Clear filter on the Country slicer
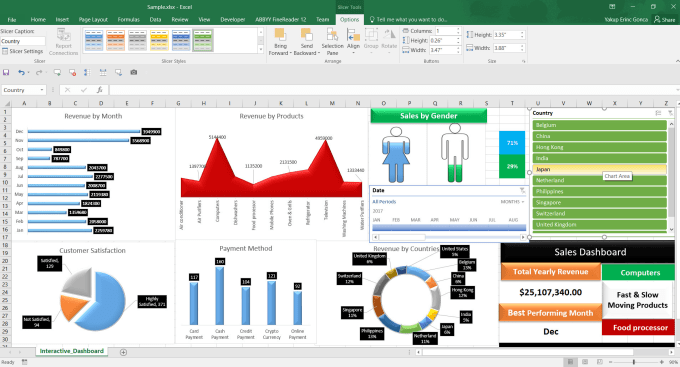Image resolution: width=680 pixels, height=367 pixels. (x=670, y=113)
